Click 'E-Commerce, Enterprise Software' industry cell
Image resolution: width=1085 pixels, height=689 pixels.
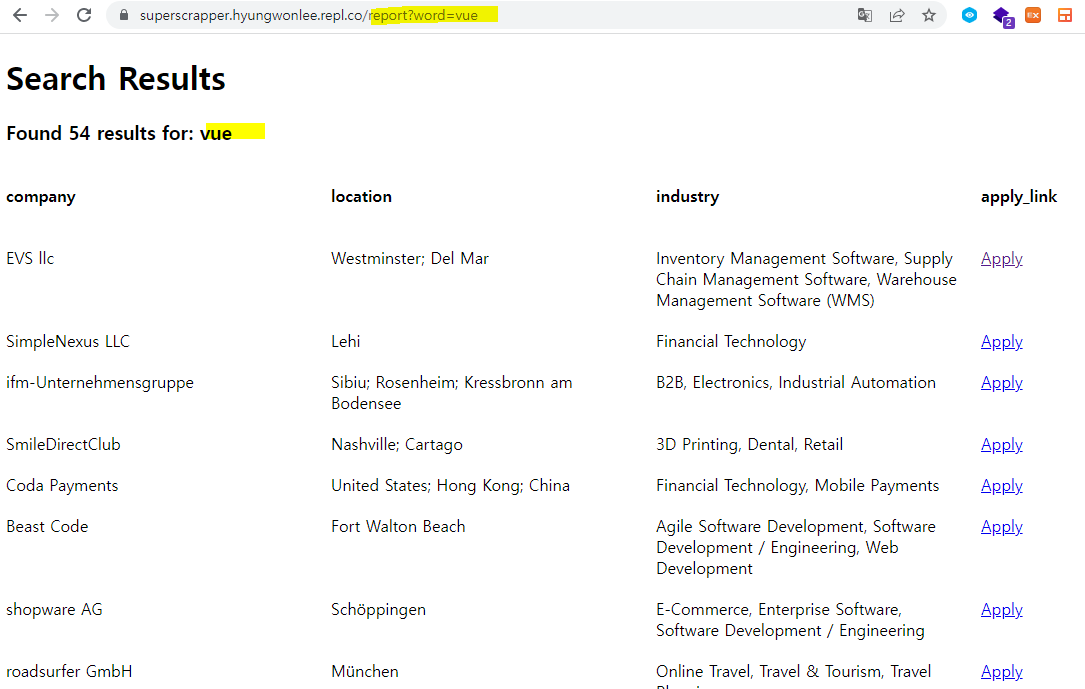click(x=790, y=620)
